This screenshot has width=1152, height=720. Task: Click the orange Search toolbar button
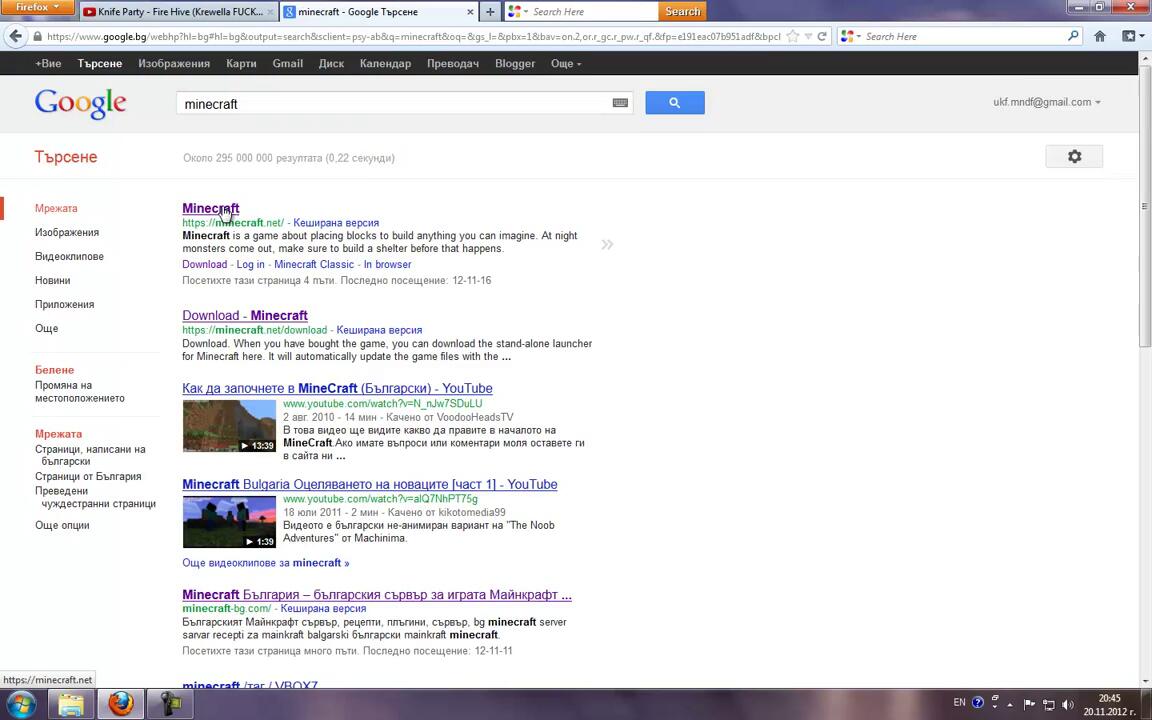(x=683, y=12)
